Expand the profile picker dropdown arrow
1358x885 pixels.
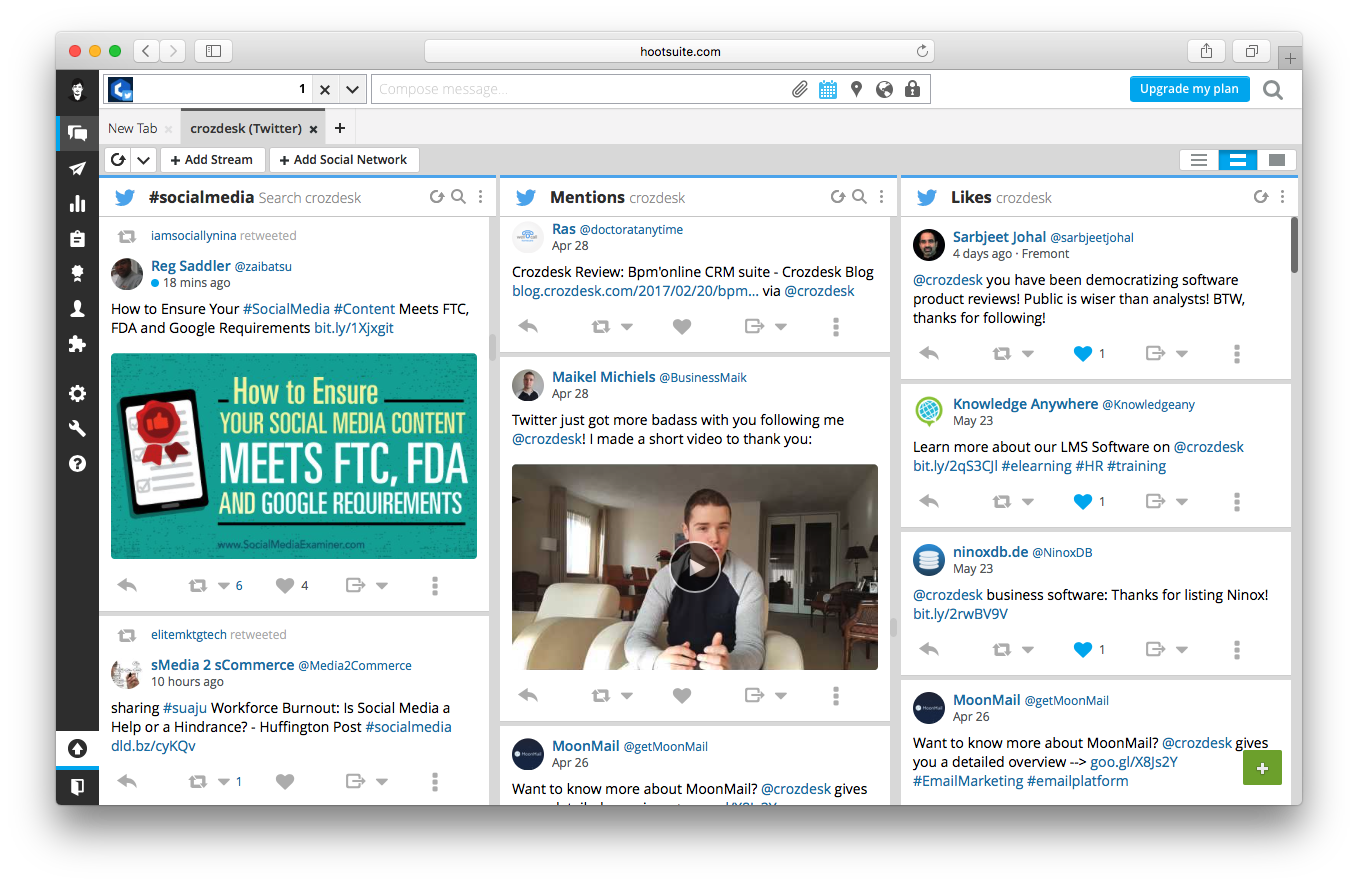coord(352,89)
